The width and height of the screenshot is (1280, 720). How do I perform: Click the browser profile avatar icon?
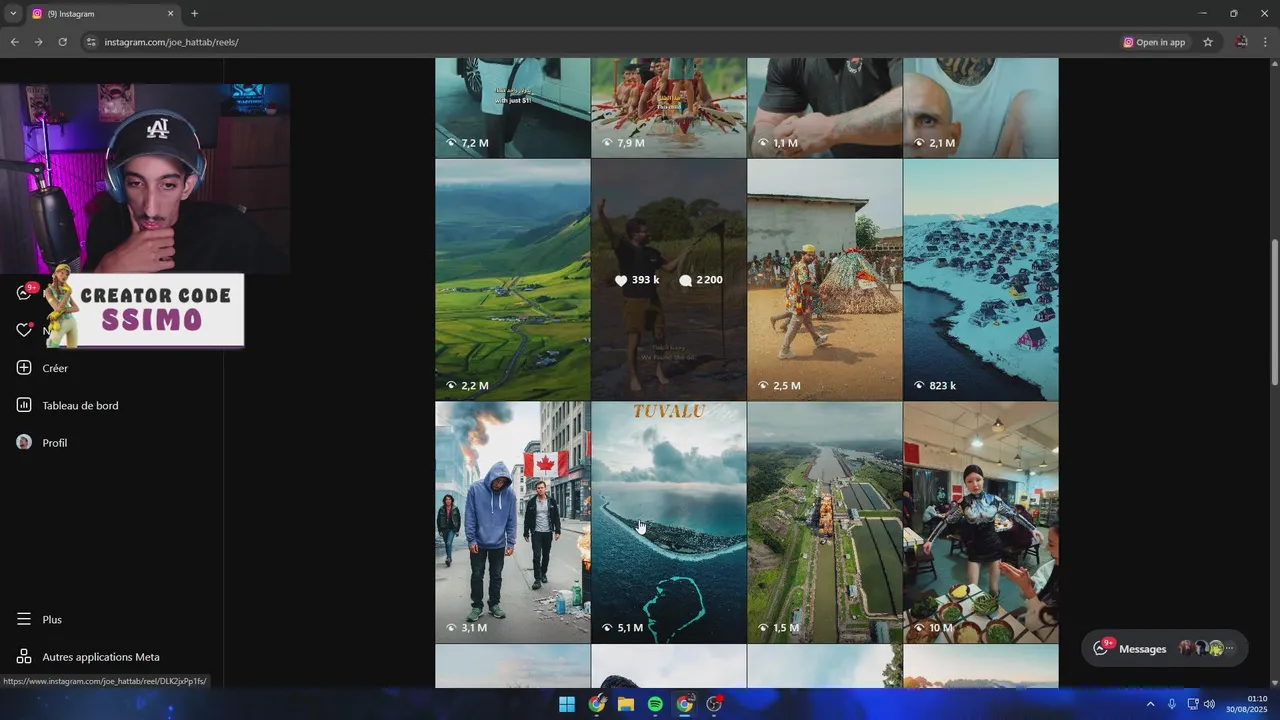1241,42
